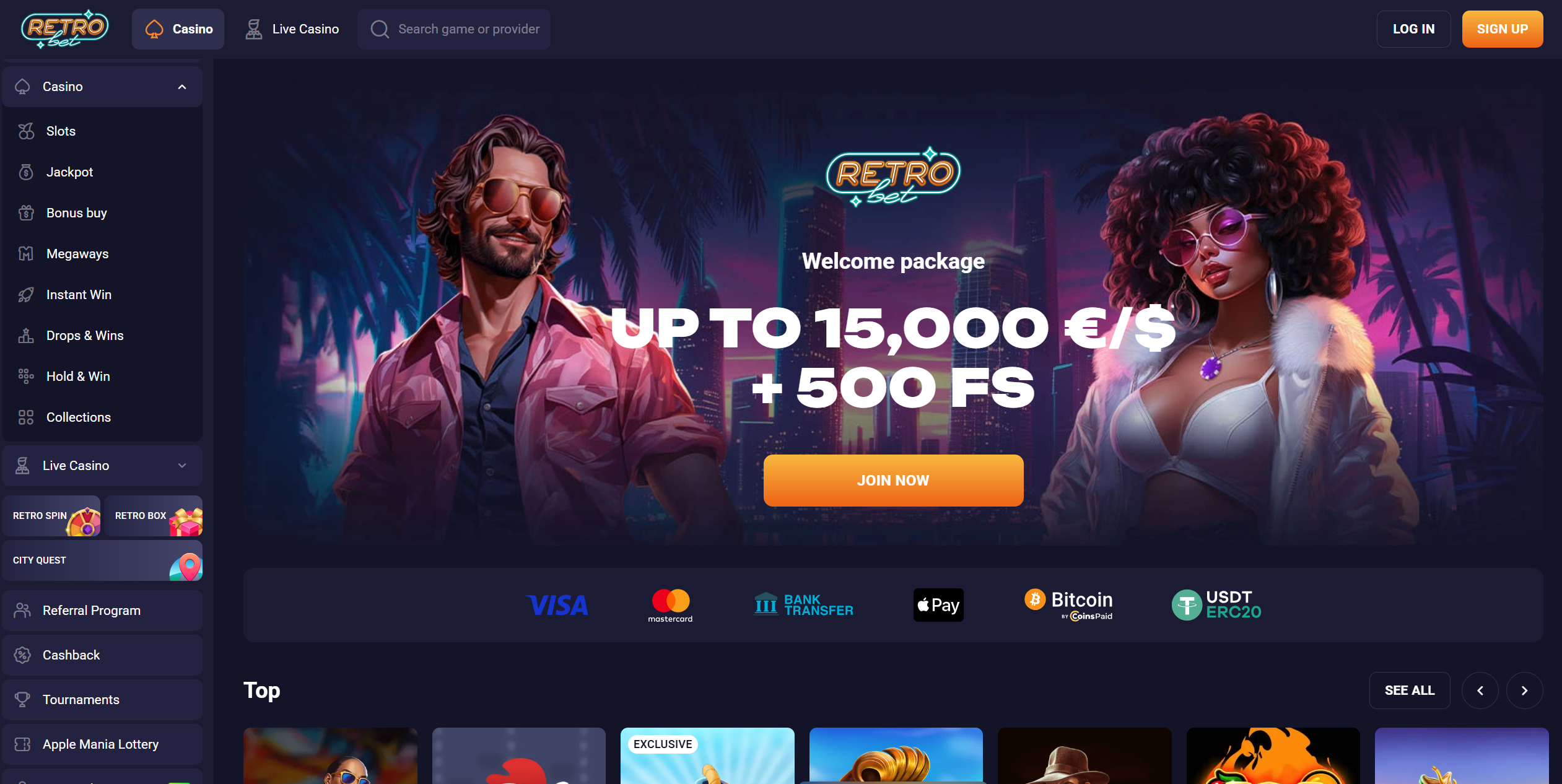Image resolution: width=1562 pixels, height=784 pixels.
Task: Switch to the Live Casino header tab
Action: pyautogui.click(x=292, y=29)
